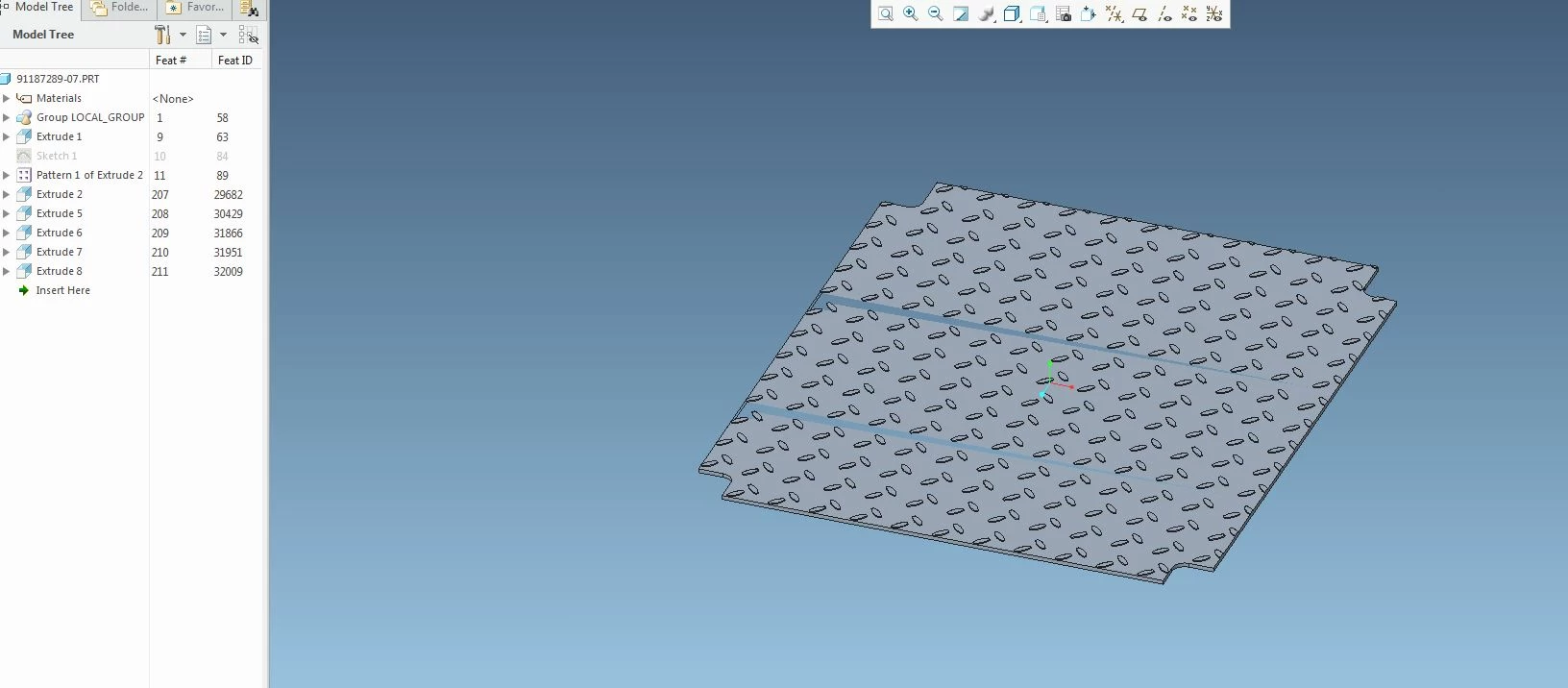Click the tree list display icon
The image size is (1568, 688).
pos(204,35)
